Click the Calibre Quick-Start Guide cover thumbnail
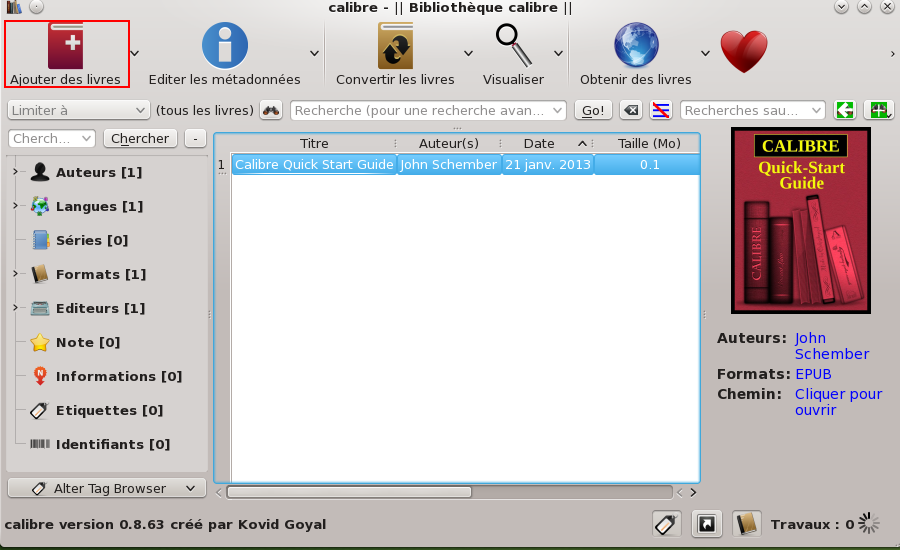The image size is (900, 550). [801, 220]
